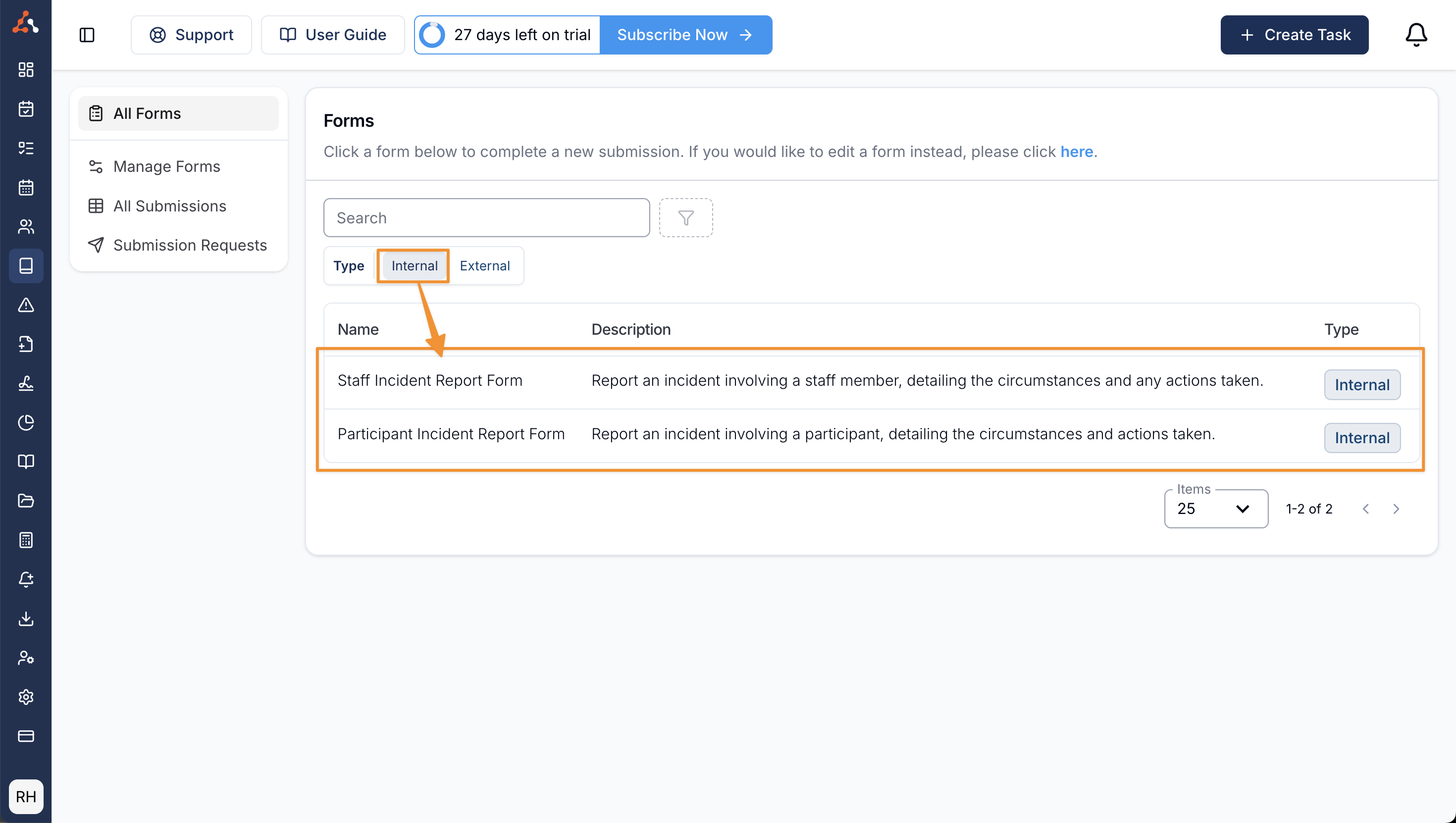Select Submission Requests in the side menu

pos(178,245)
